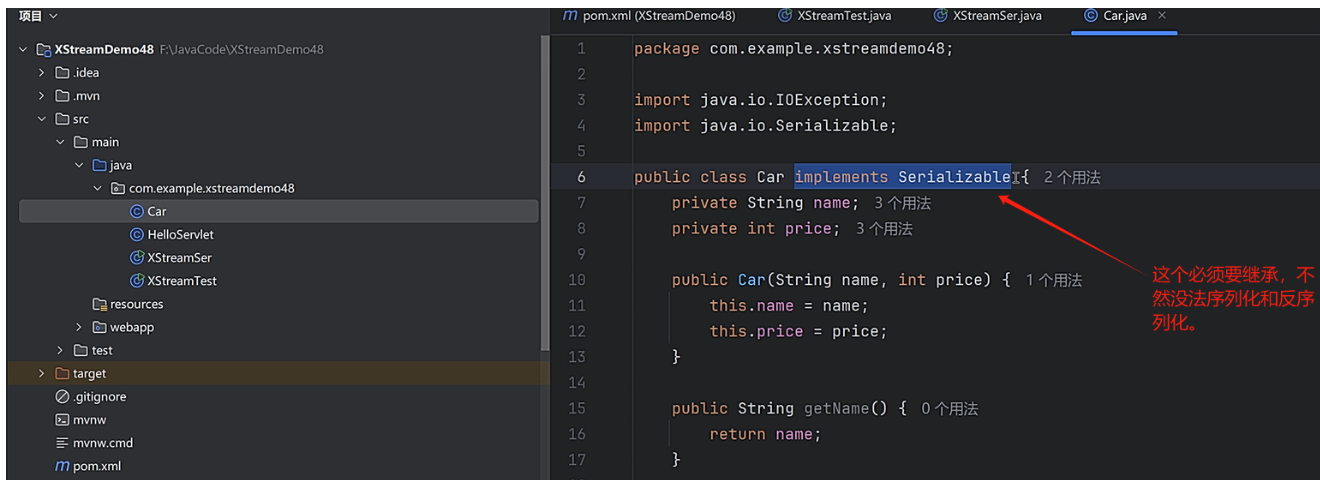Click the src folder icon
The image size is (1320, 480).
tap(62, 118)
